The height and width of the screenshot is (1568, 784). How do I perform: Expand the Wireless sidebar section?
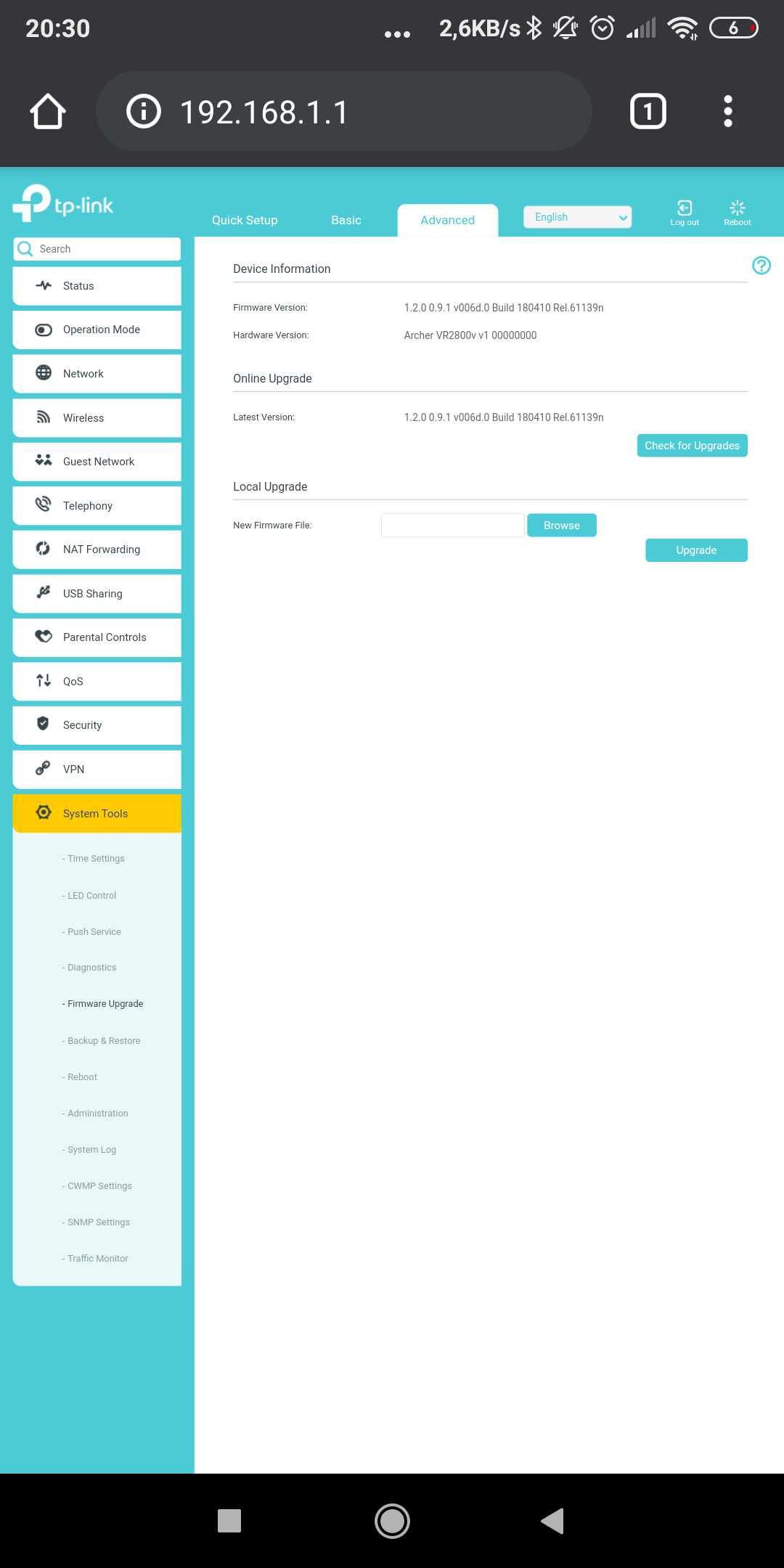point(97,418)
